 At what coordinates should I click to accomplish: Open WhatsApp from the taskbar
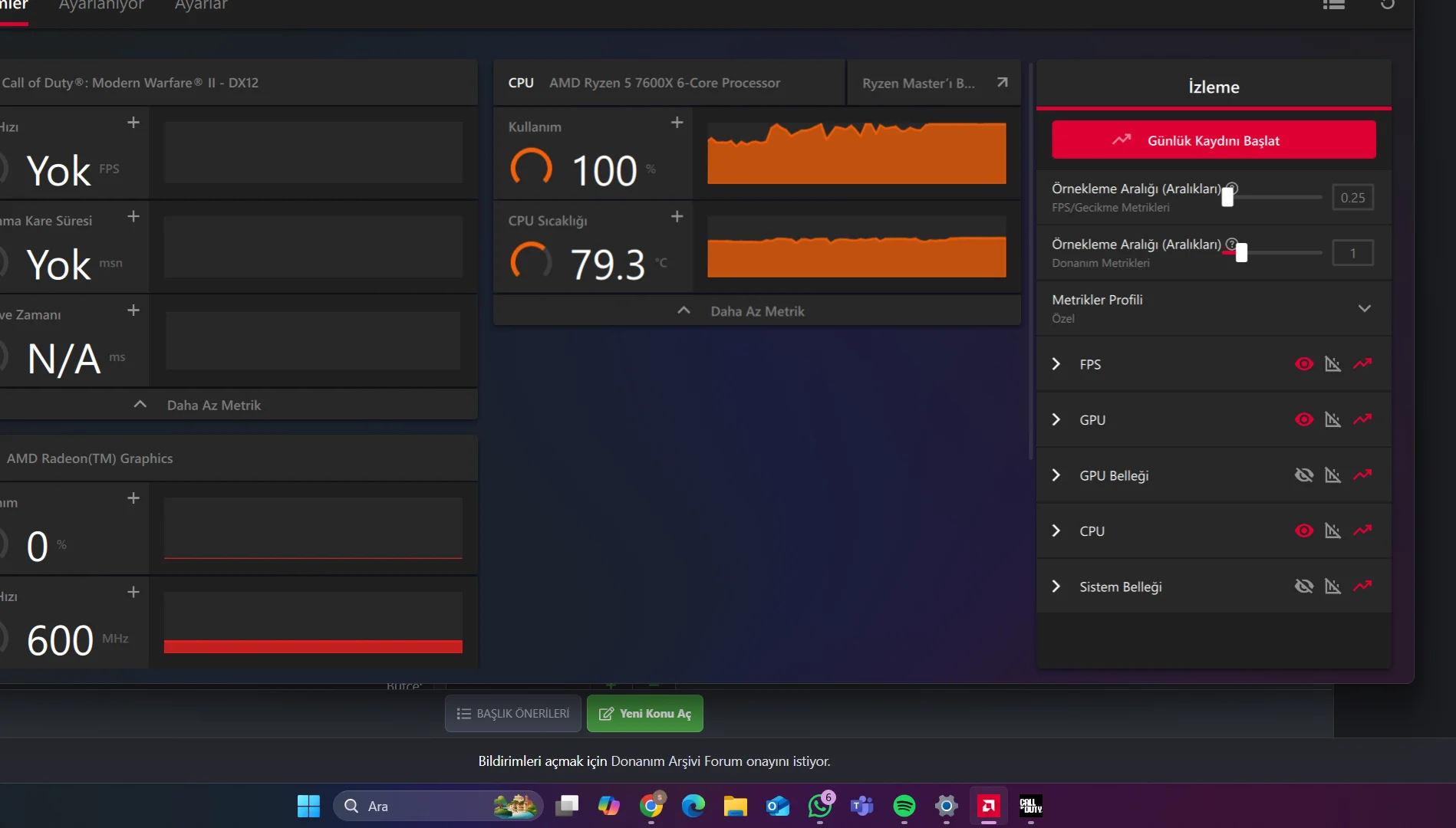[x=820, y=806]
